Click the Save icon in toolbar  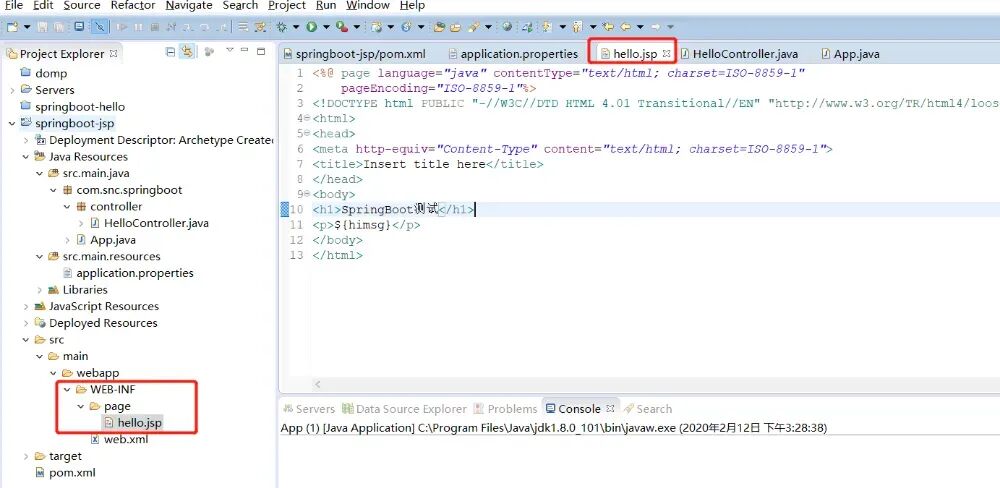pyautogui.click(x=42, y=27)
